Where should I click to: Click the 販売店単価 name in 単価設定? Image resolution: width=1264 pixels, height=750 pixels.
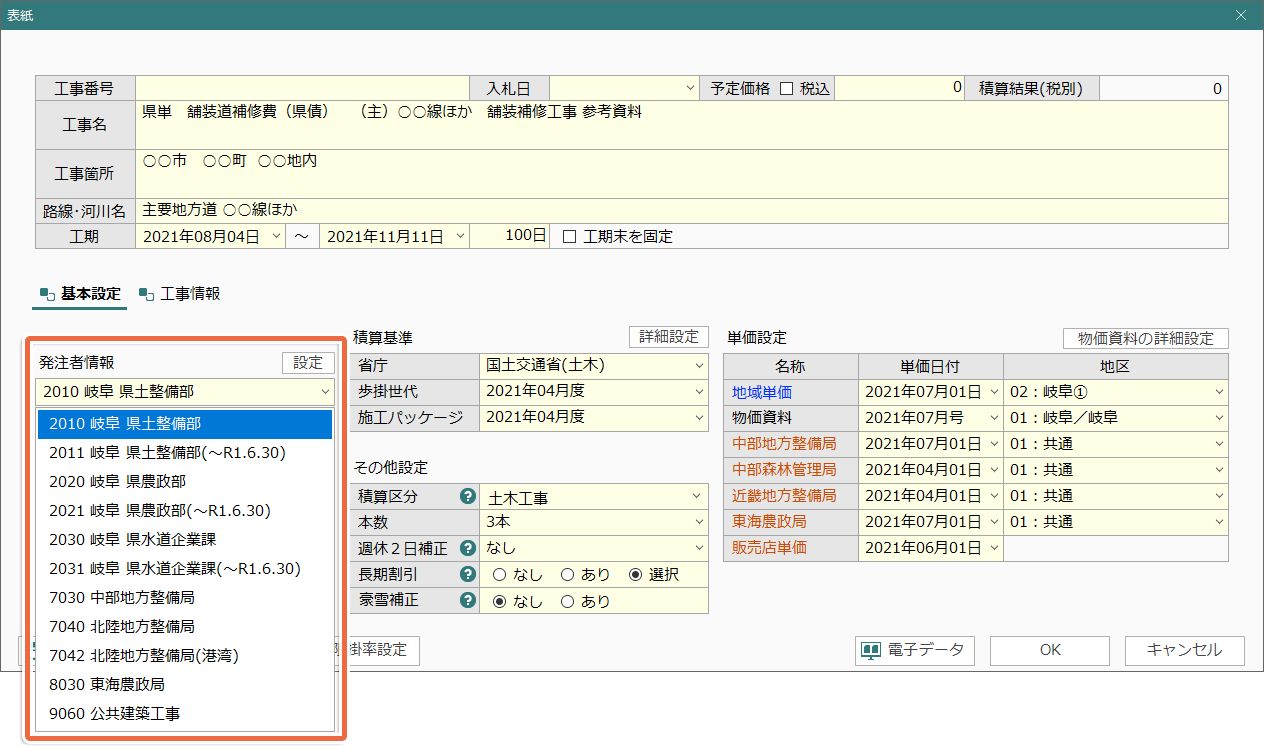pos(769,548)
